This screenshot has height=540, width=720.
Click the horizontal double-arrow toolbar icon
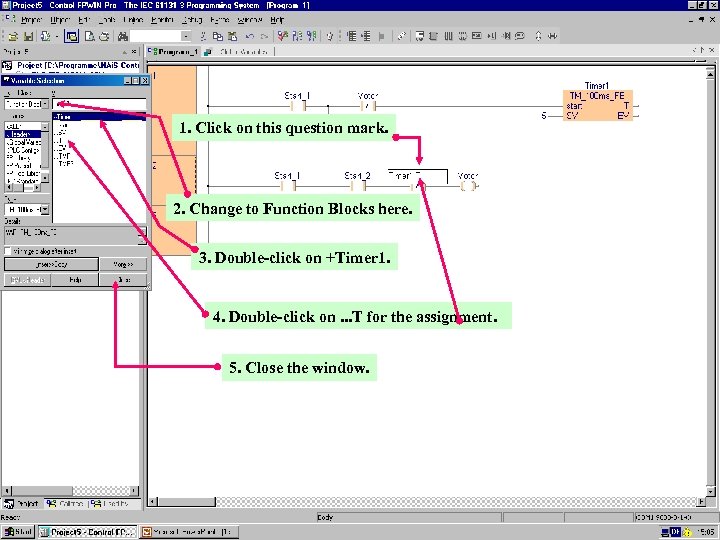(x=553, y=36)
